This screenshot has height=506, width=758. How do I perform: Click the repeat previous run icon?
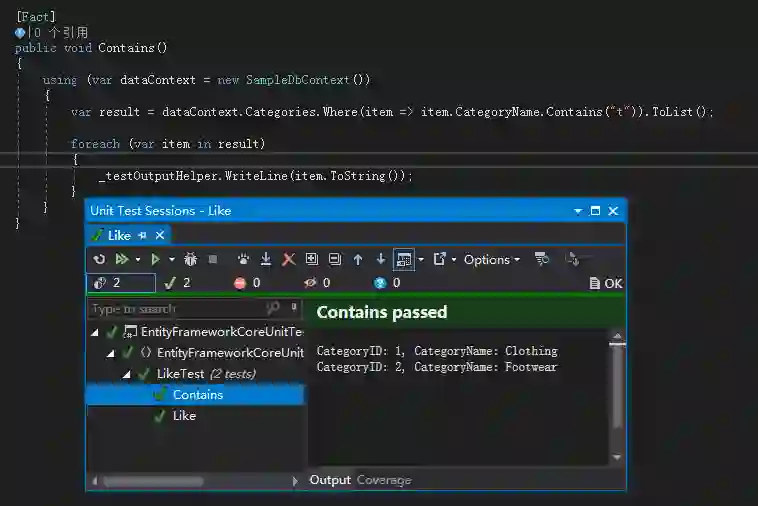(99, 260)
